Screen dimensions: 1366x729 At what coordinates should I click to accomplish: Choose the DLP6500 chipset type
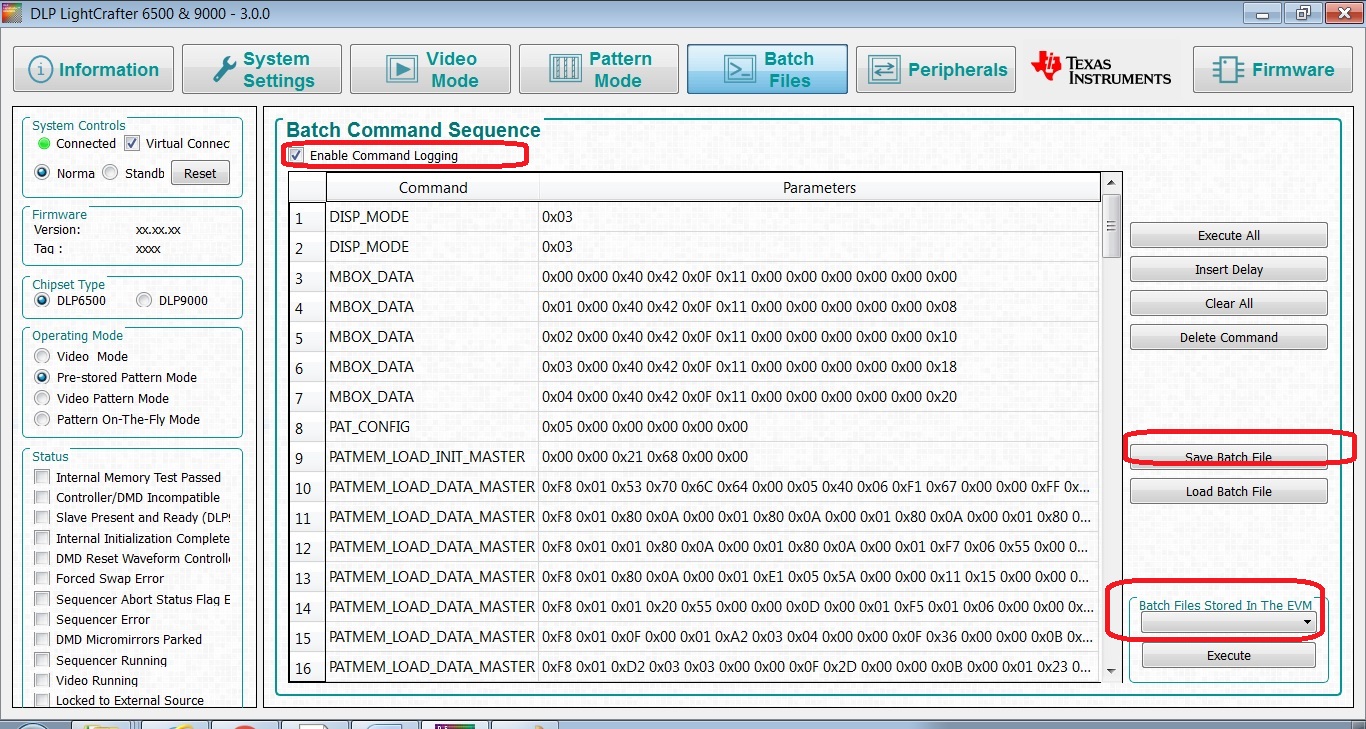pos(42,301)
